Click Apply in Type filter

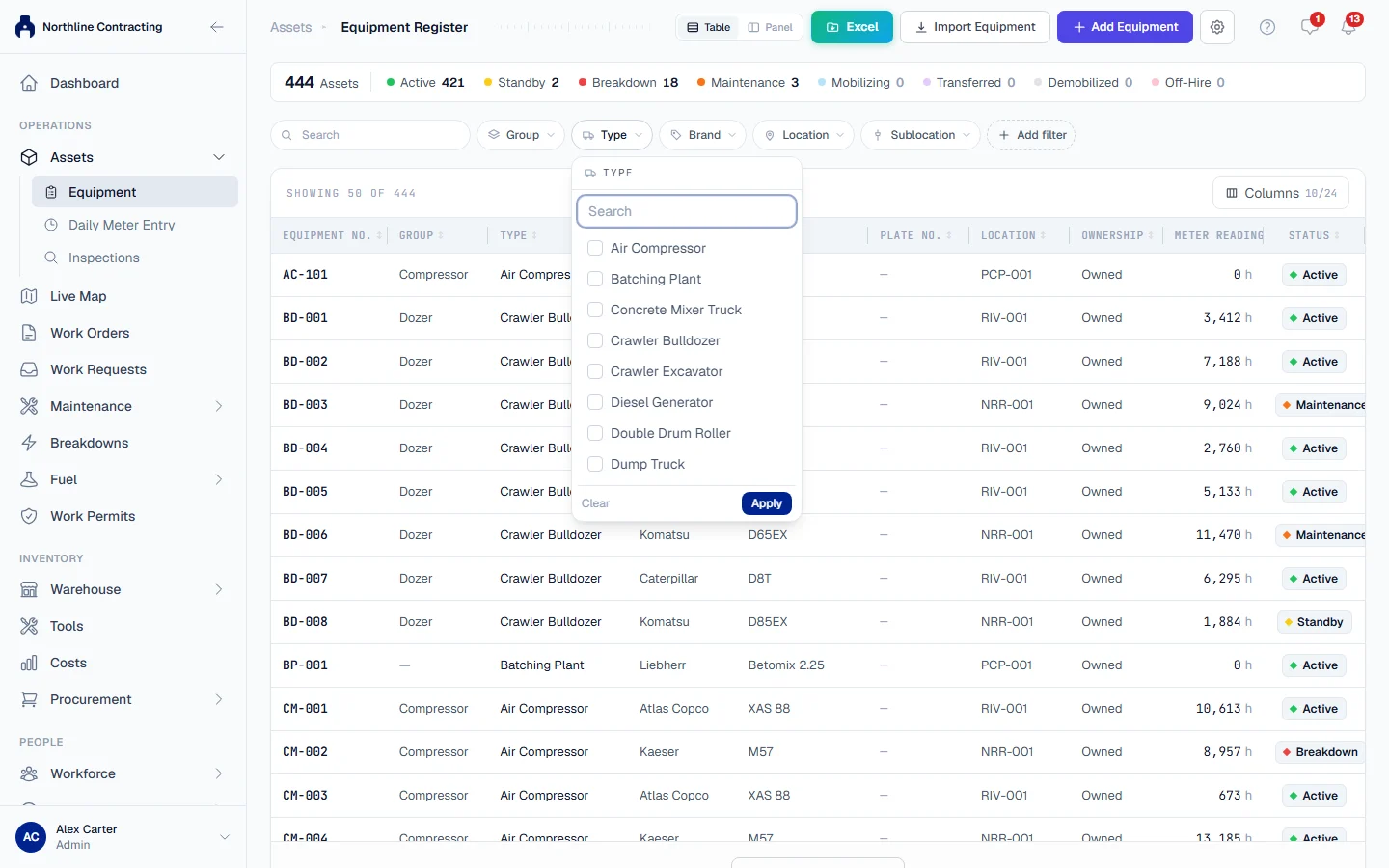pyautogui.click(x=767, y=503)
